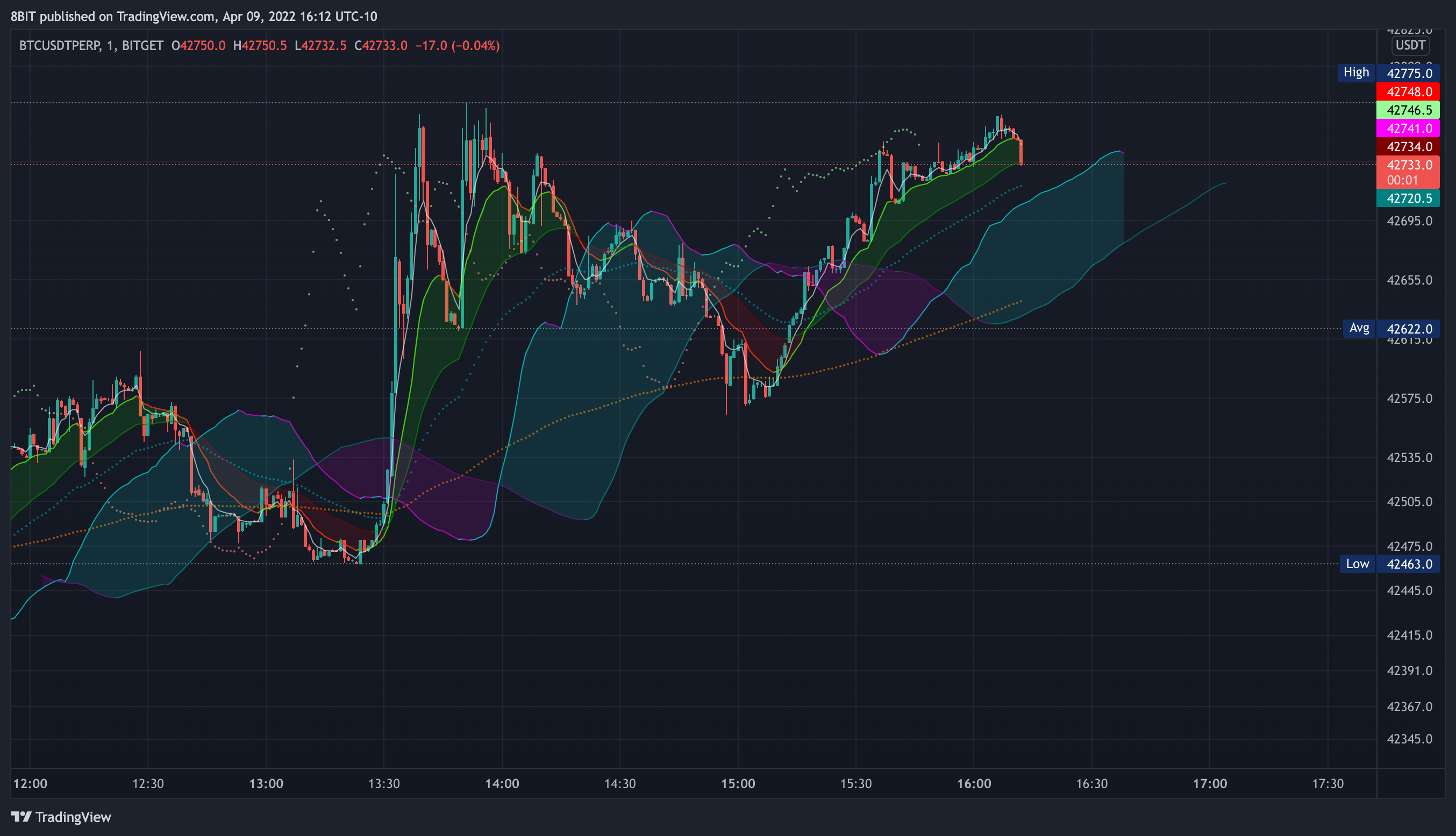Click the Avg price line label
This screenshot has height=836, width=1456.
[1359, 328]
